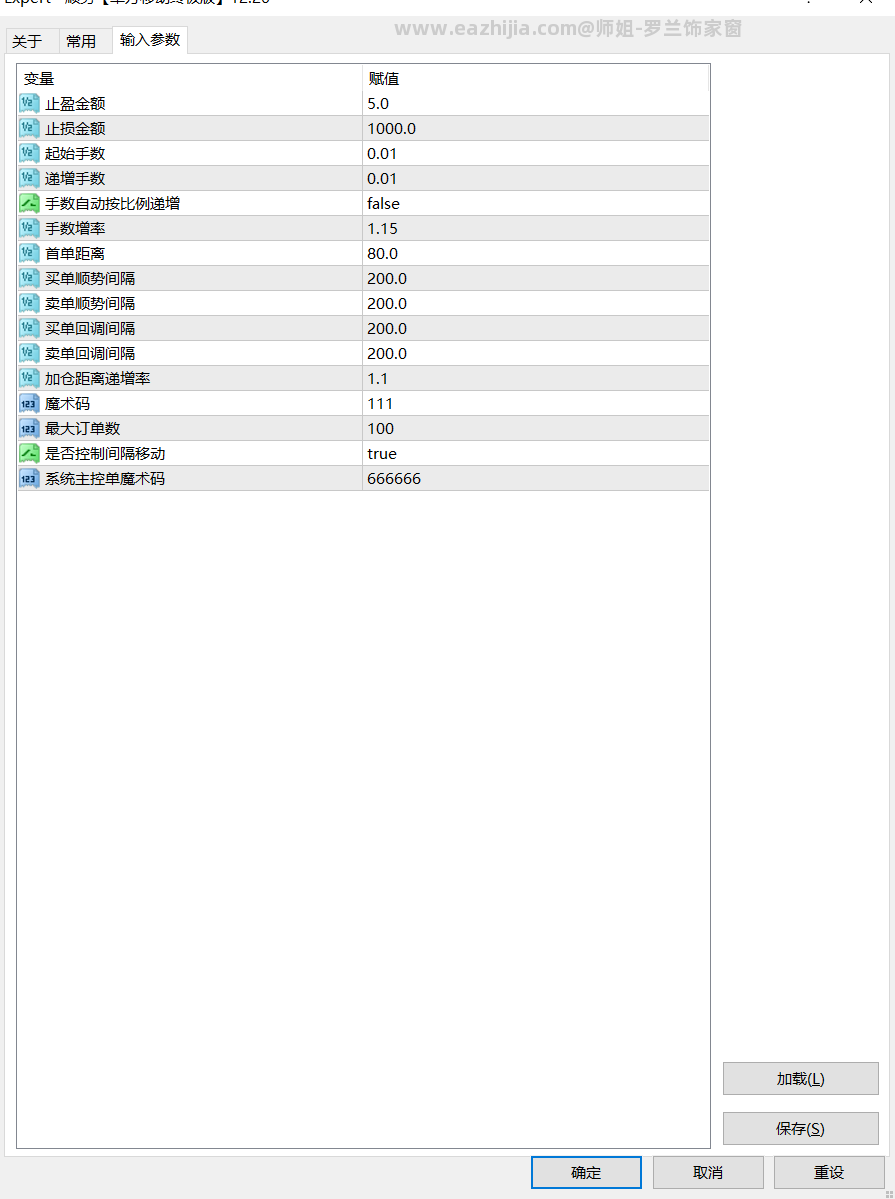Select the 起始手数 variable name
This screenshot has height=1199, width=895.
pyautogui.click(x=75, y=154)
